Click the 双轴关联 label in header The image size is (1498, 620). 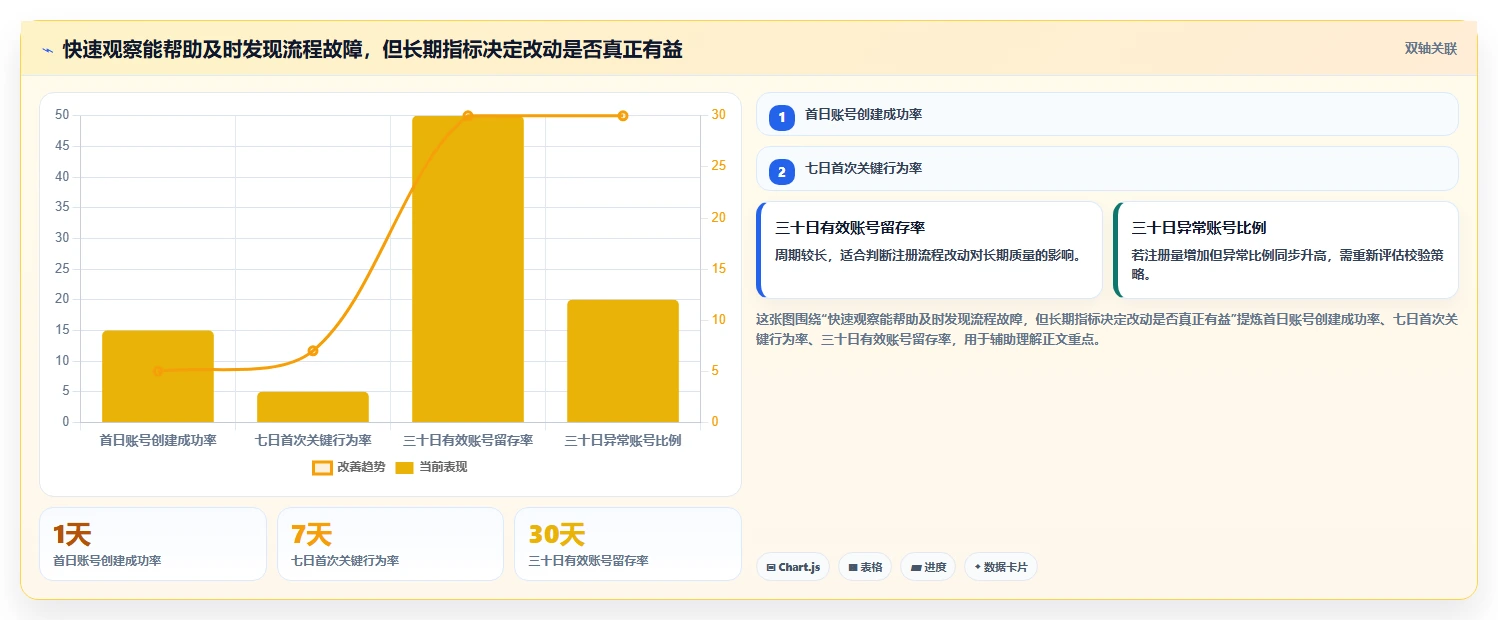(x=1430, y=48)
